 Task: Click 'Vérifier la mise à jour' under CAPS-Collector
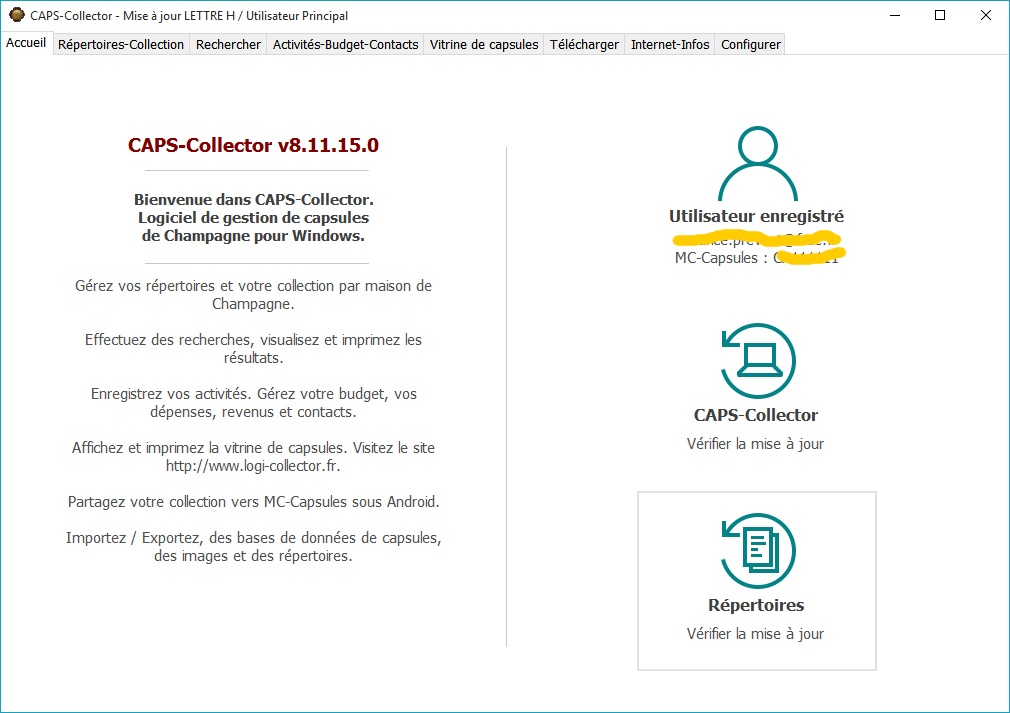[756, 444]
